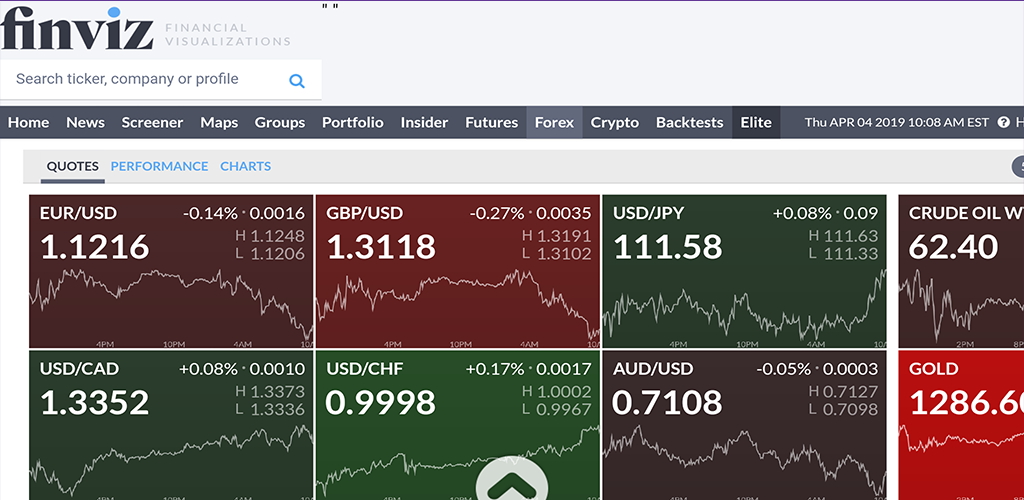Screen dimensions: 1024x500
Task: Click the USD/JPY pair label
Action: (x=650, y=213)
